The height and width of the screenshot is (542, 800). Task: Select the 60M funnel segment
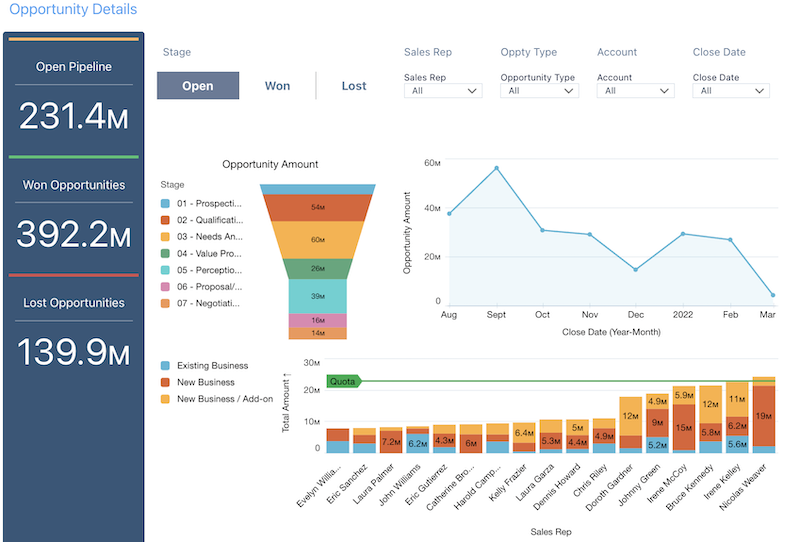[x=317, y=240]
